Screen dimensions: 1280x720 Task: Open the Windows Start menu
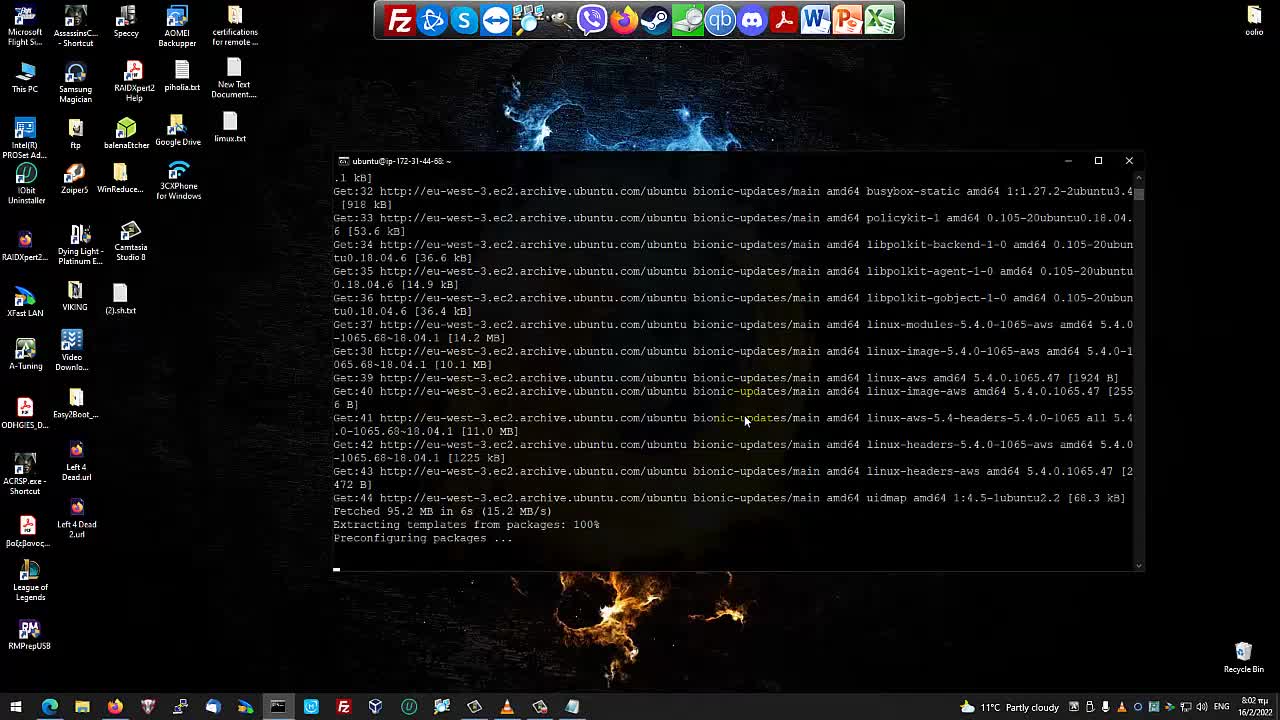tap(15, 707)
